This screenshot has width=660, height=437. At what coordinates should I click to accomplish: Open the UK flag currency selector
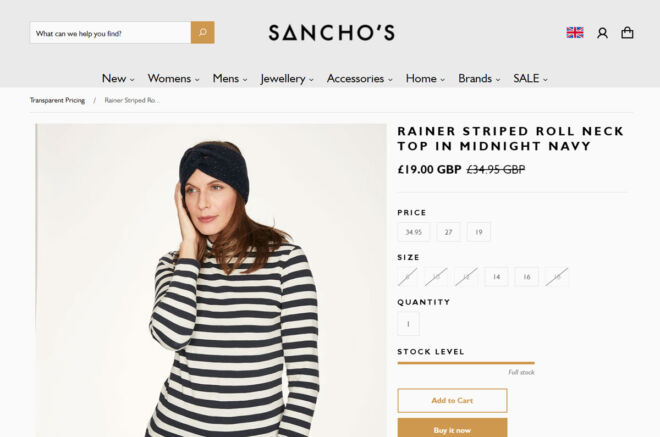[575, 33]
